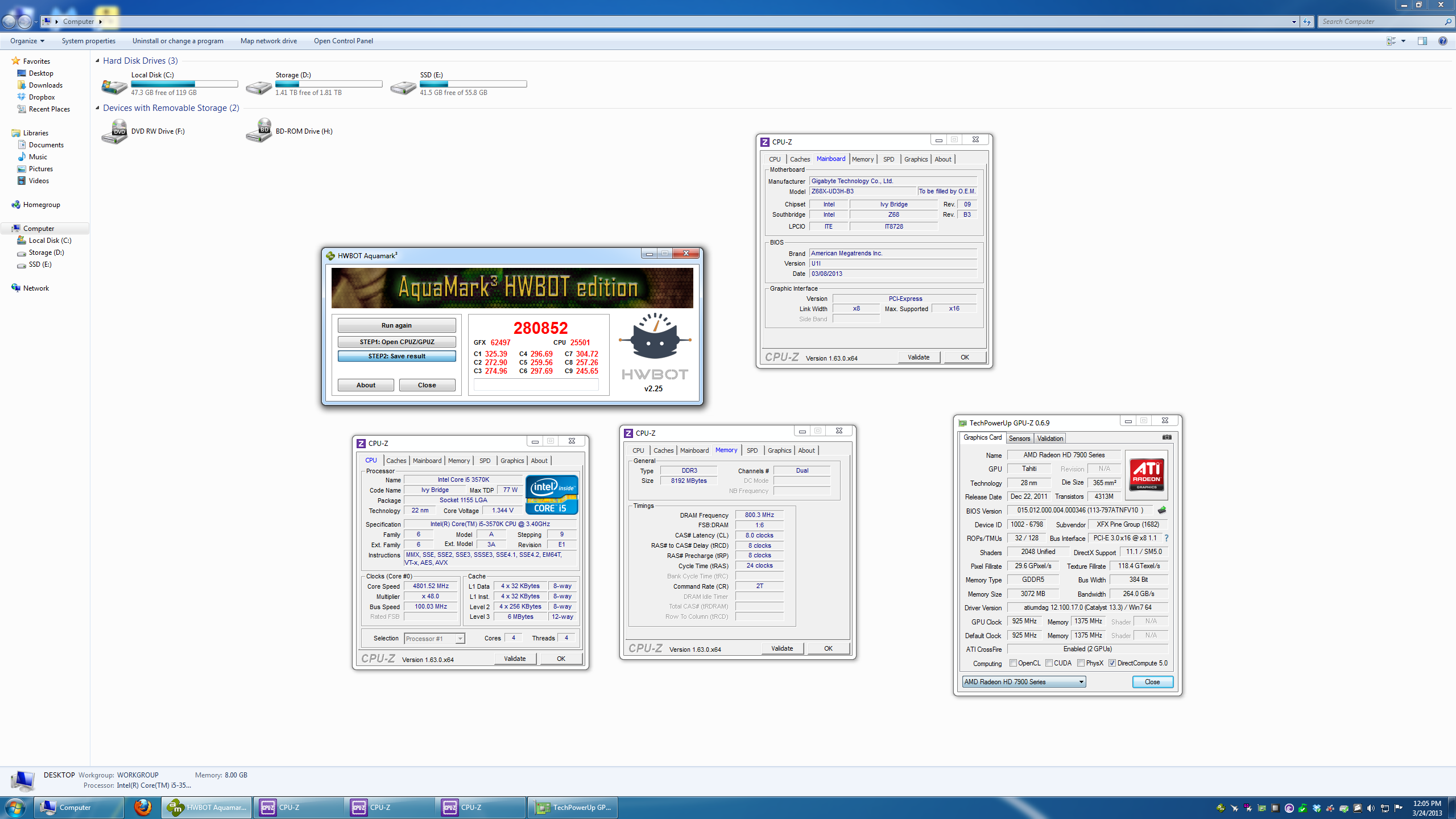1456x819 pixels.
Task: Open Caches tab in CPU-Z CPU window
Action: point(396,461)
